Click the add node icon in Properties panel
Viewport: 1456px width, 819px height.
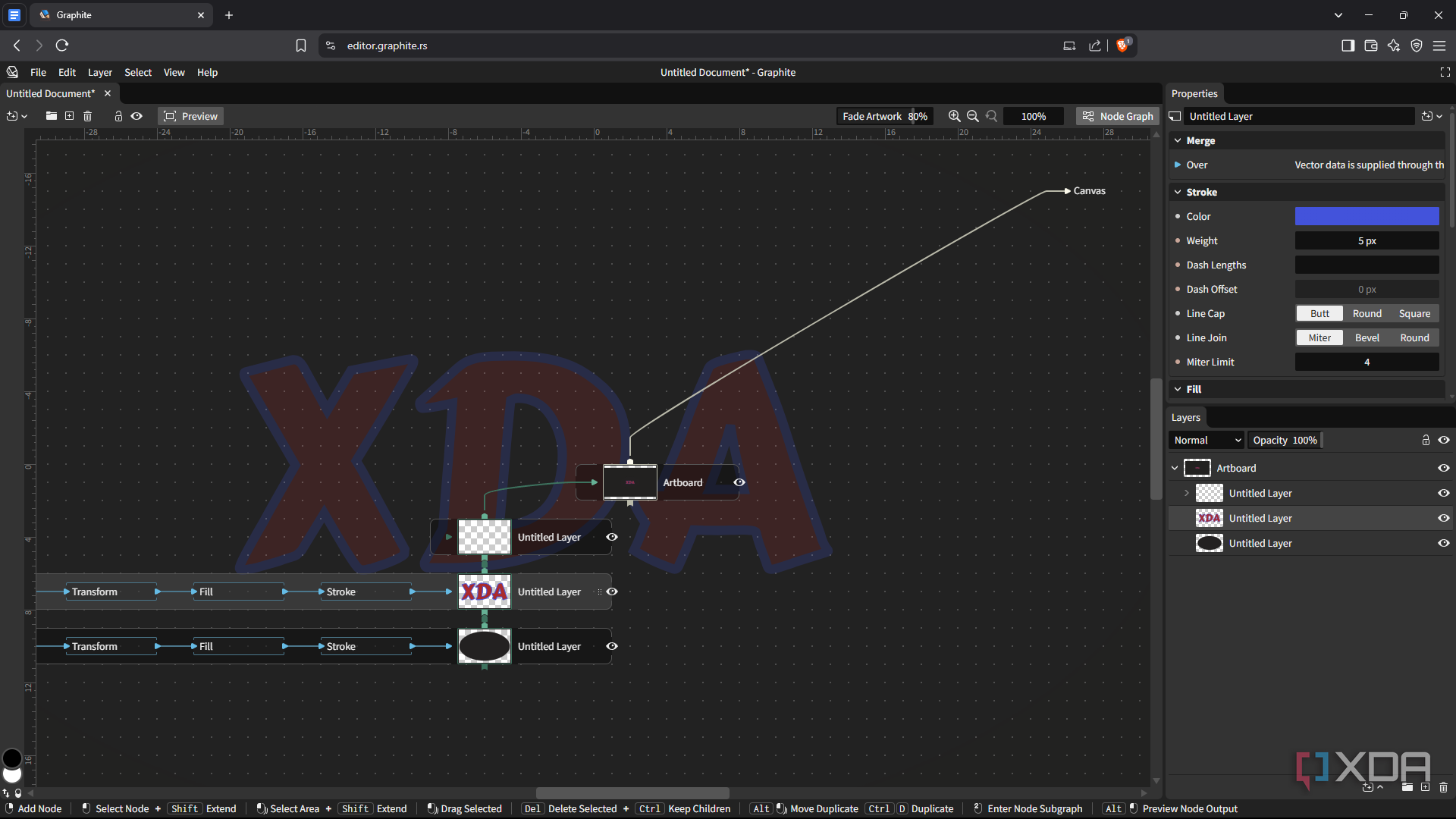click(x=1432, y=116)
